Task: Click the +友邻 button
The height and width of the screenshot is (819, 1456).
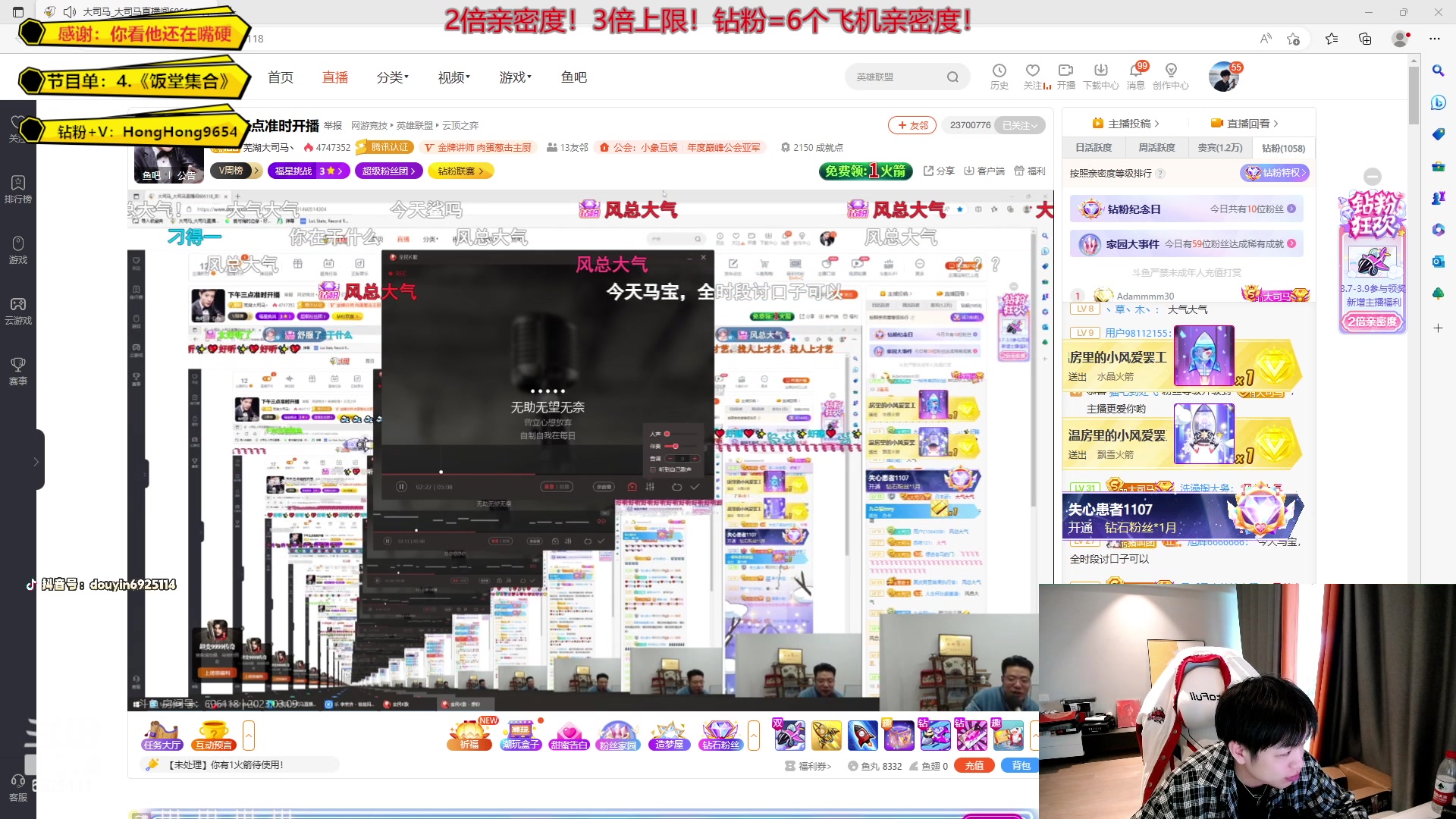Action: pyautogui.click(x=912, y=125)
